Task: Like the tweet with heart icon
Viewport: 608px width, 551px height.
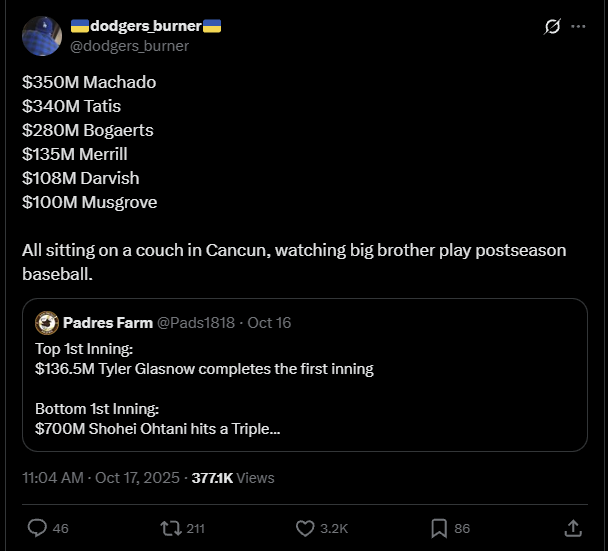Action: click(x=306, y=527)
